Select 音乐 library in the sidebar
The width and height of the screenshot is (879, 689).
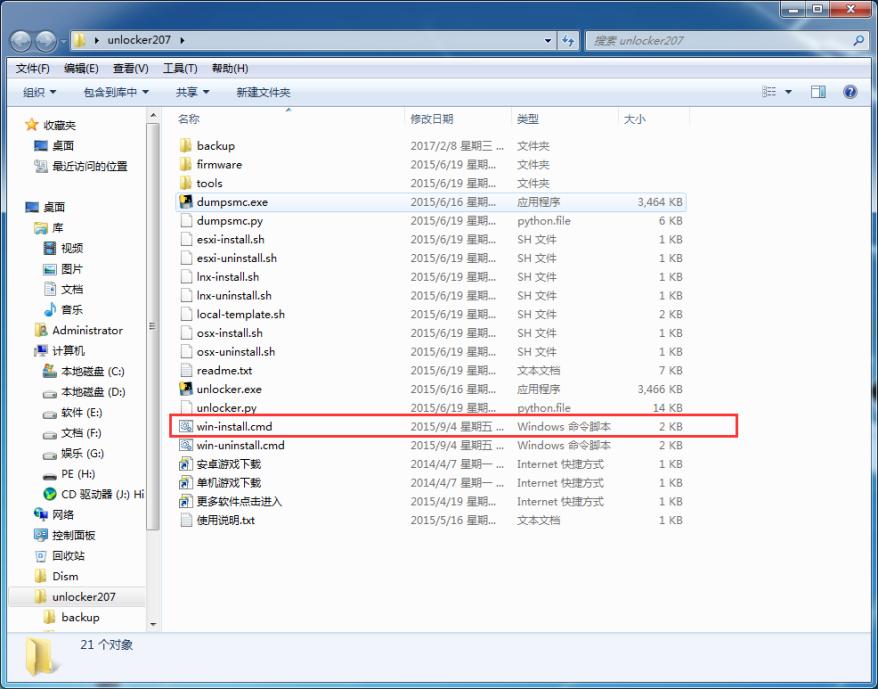click(63, 309)
